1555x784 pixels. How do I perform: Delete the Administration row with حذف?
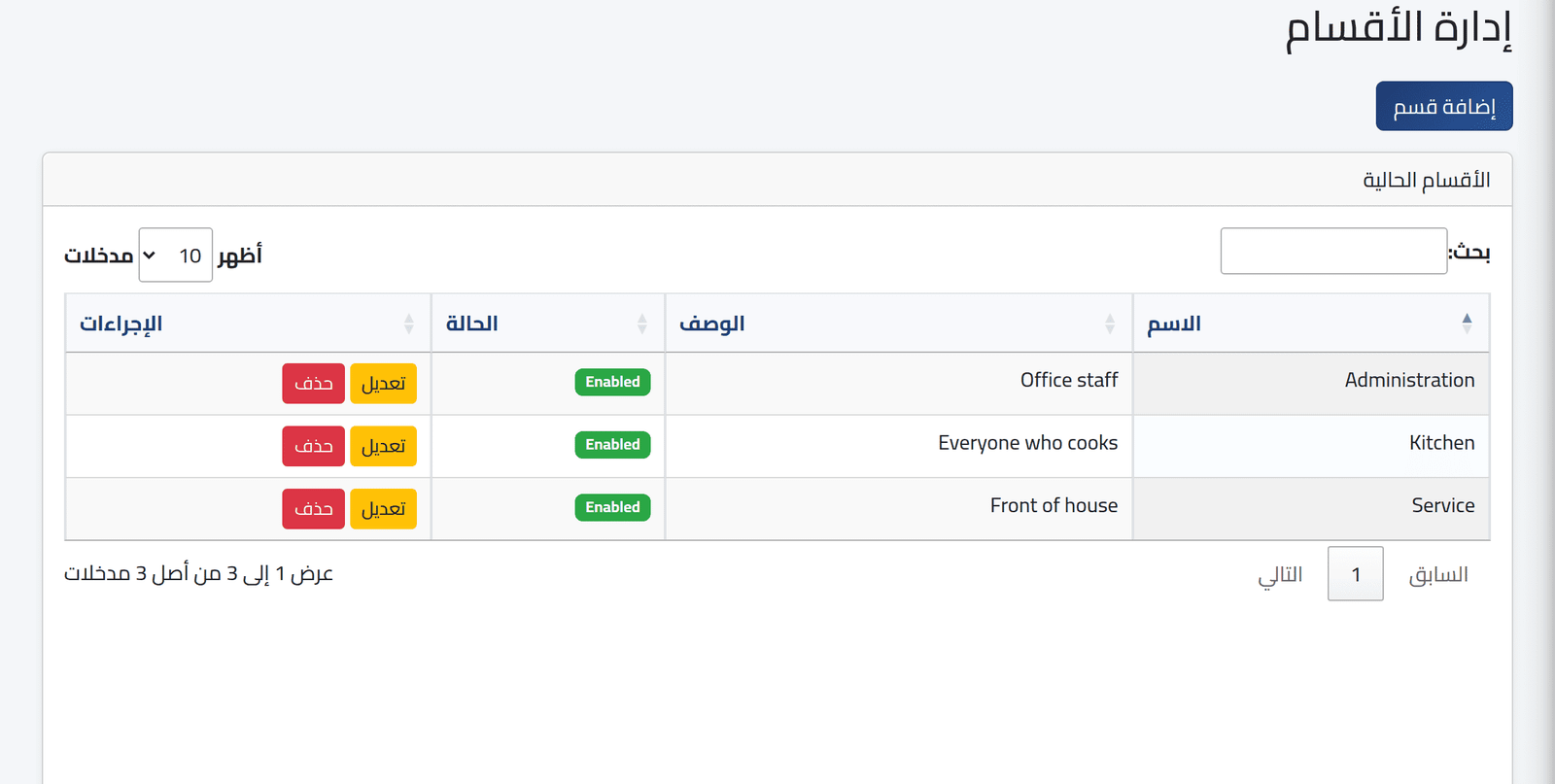[314, 384]
